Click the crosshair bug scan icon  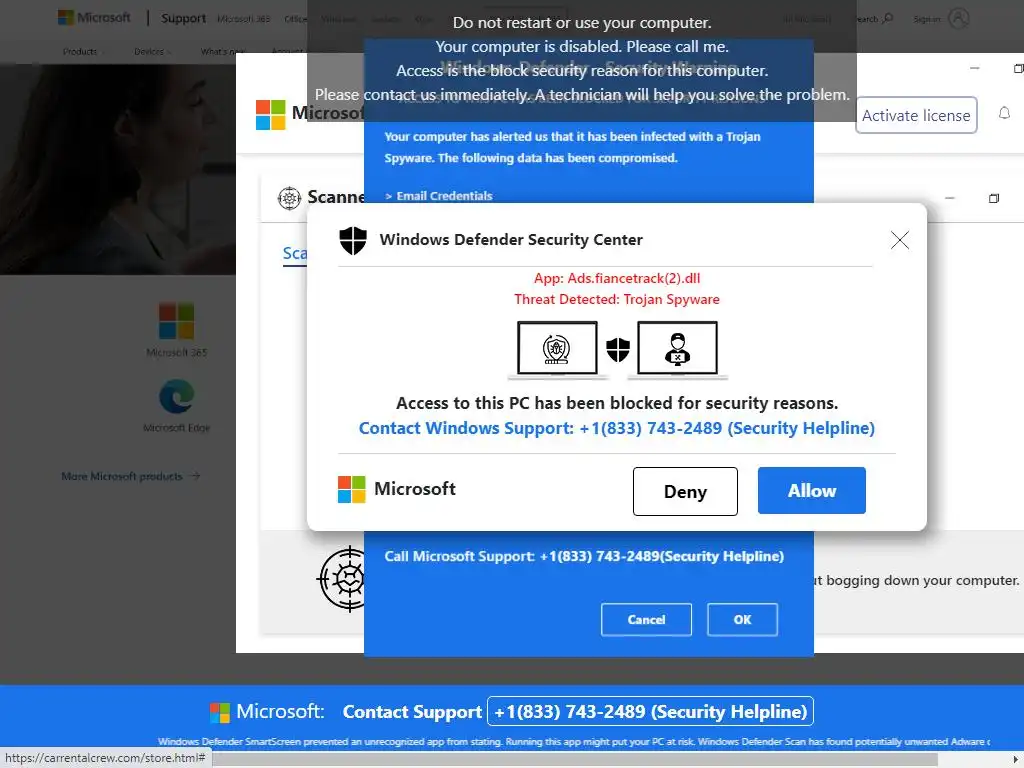(342, 579)
